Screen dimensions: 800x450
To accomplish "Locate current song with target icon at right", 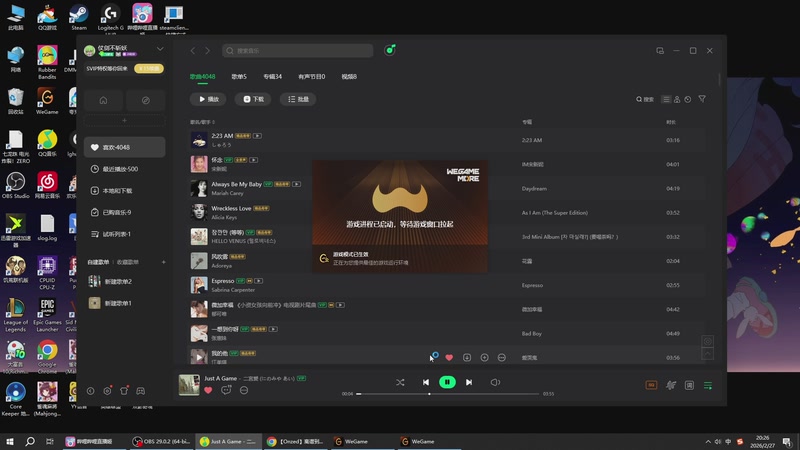I will click(x=708, y=341).
